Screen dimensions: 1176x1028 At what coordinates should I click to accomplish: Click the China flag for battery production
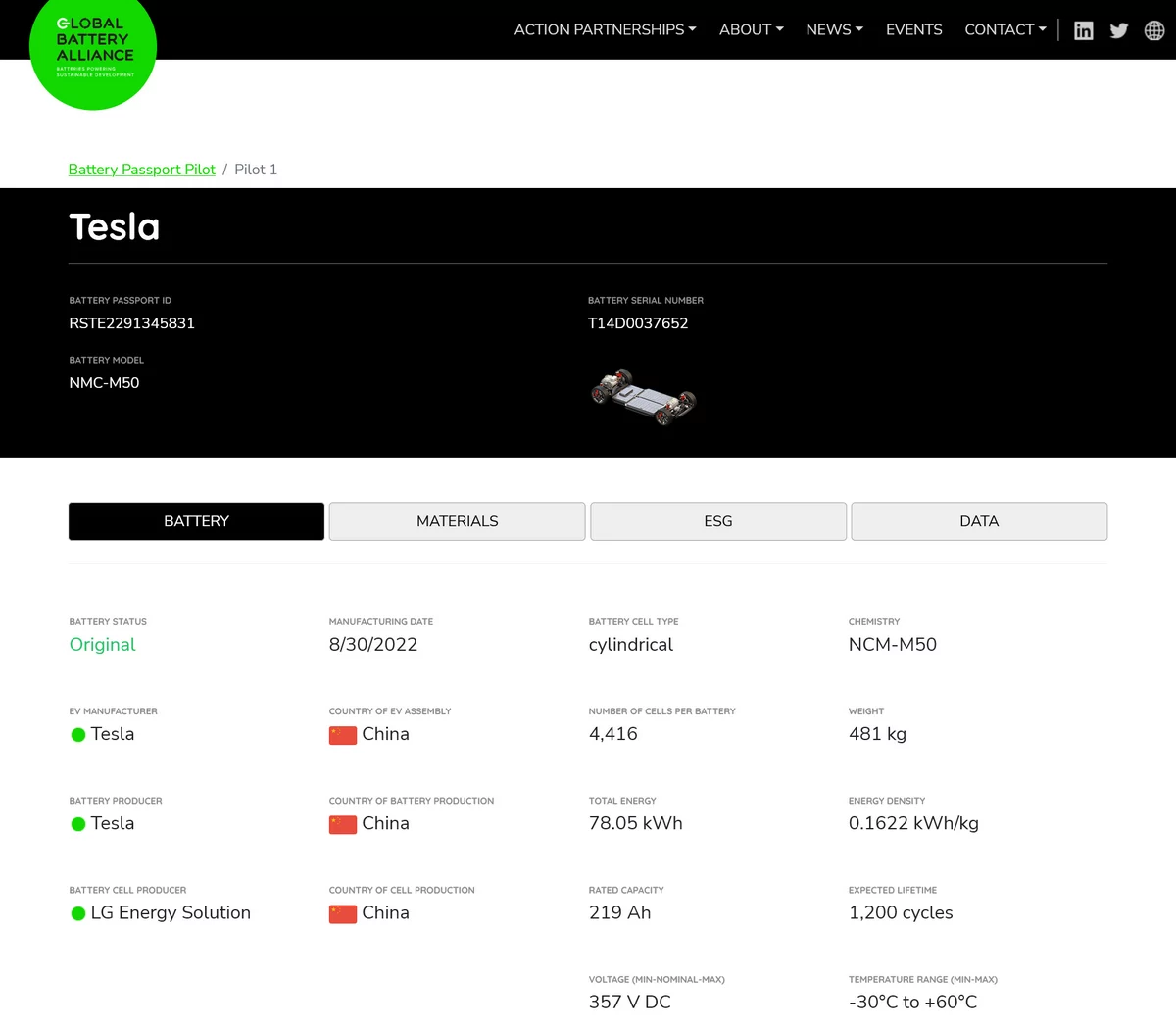[x=343, y=824]
